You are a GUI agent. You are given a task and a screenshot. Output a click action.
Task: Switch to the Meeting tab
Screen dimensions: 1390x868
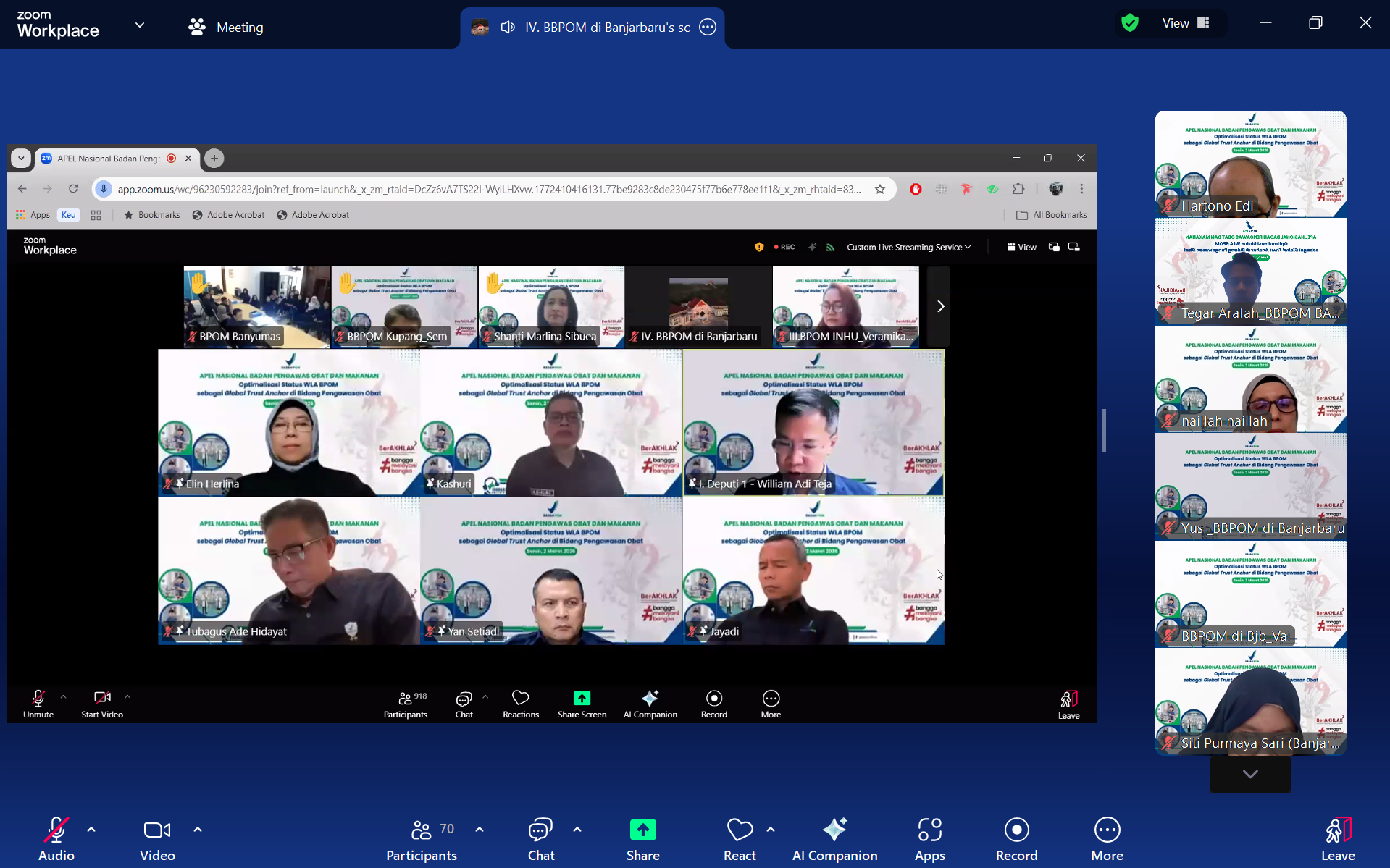[x=226, y=28]
